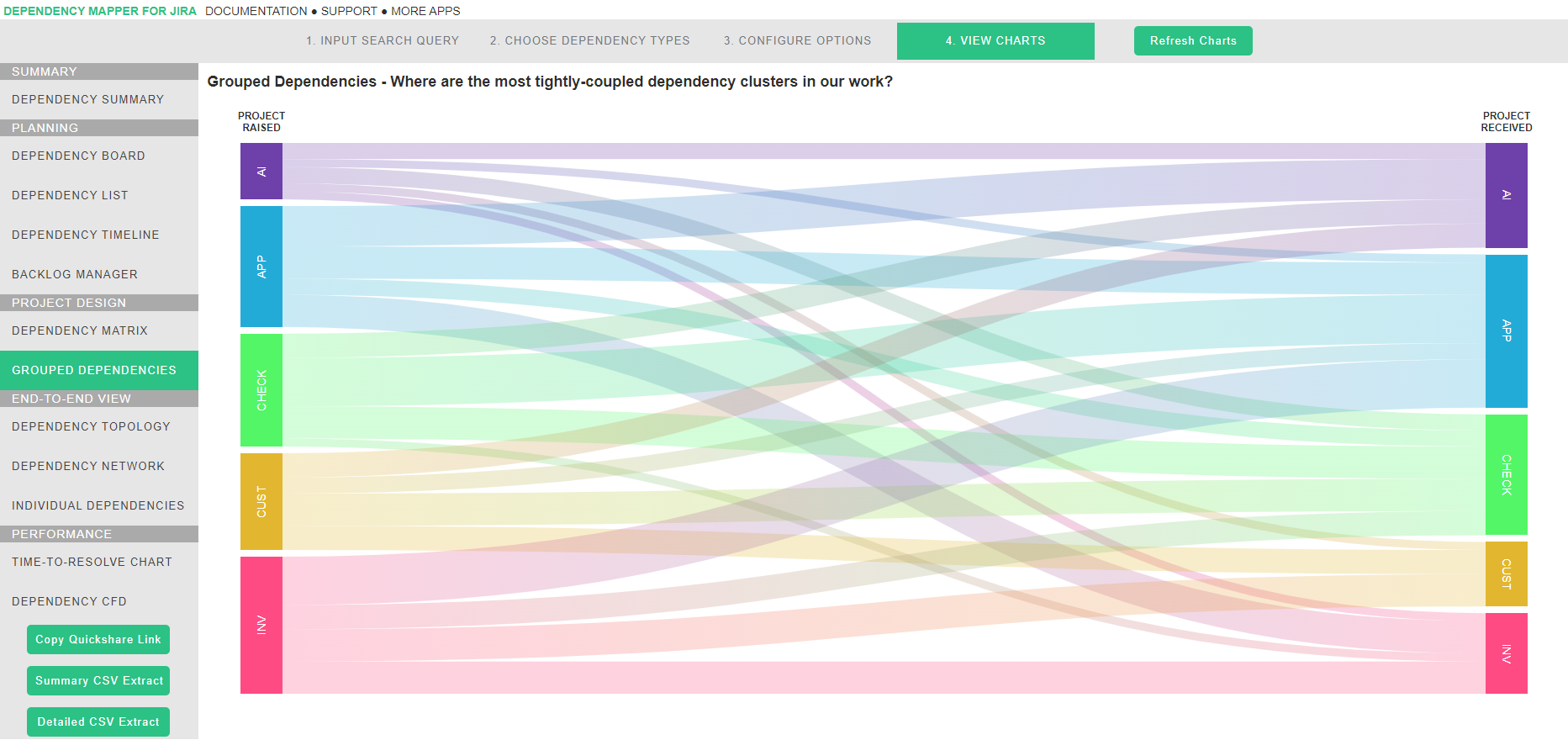Select the 4. View Charts tab
Screen dimensions: 1568x740
(995, 41)
